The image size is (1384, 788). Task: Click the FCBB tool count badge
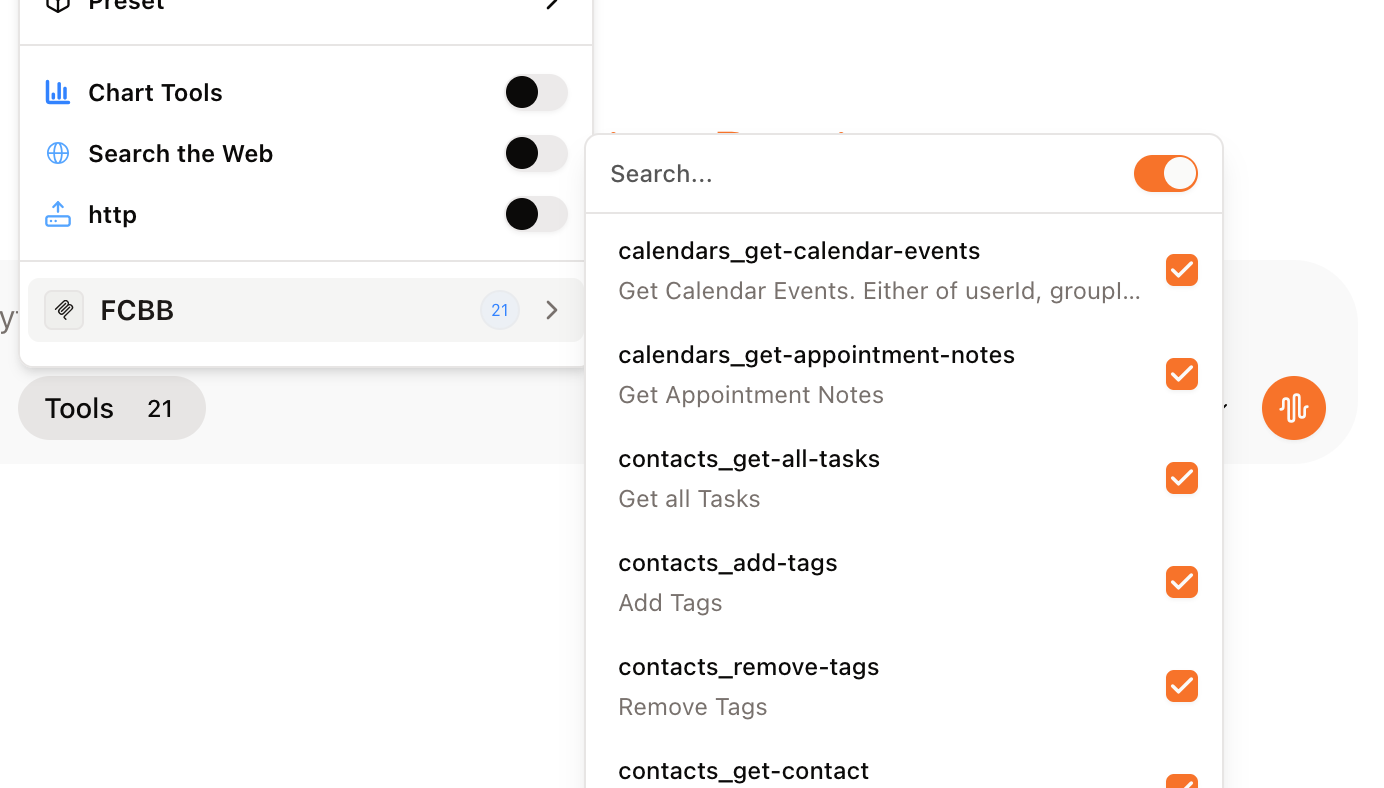tap(500, 310)
